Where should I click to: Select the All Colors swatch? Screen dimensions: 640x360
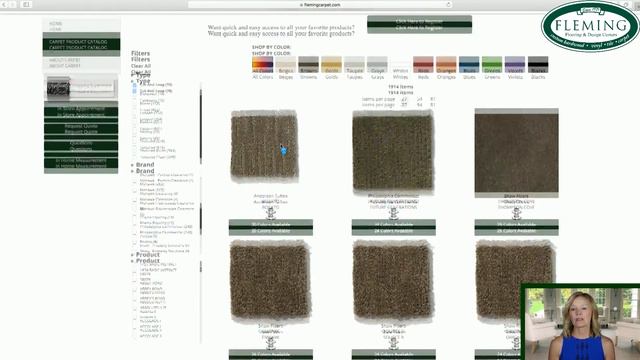(x=262, y=64)
